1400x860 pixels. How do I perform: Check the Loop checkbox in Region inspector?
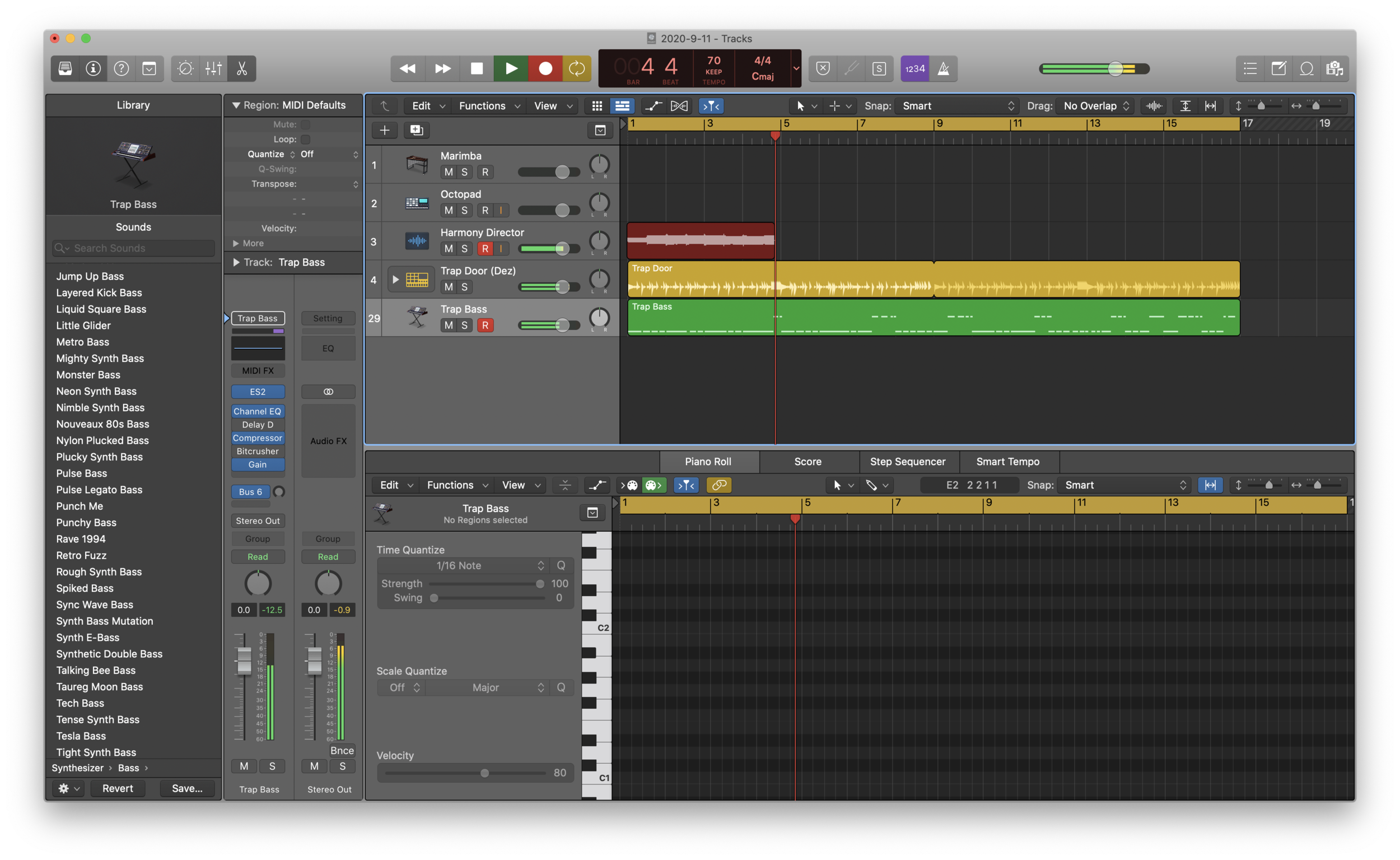coord(306,140)
